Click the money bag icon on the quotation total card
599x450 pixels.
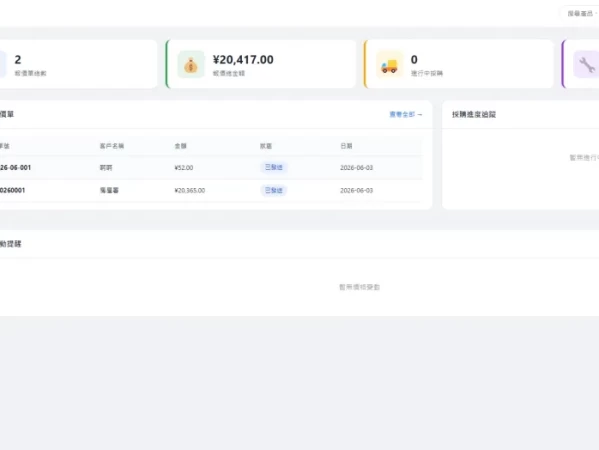pos(191,65)
